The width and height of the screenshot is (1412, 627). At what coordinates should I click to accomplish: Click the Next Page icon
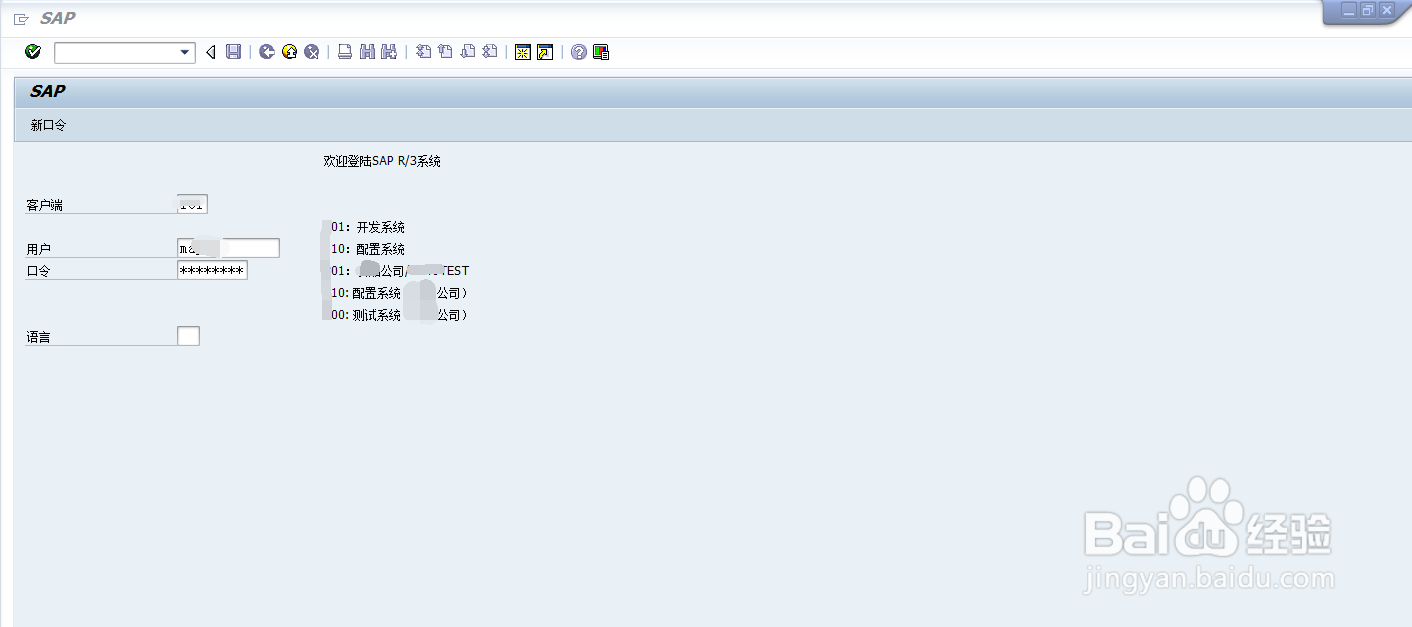click(x=467, y=52)
